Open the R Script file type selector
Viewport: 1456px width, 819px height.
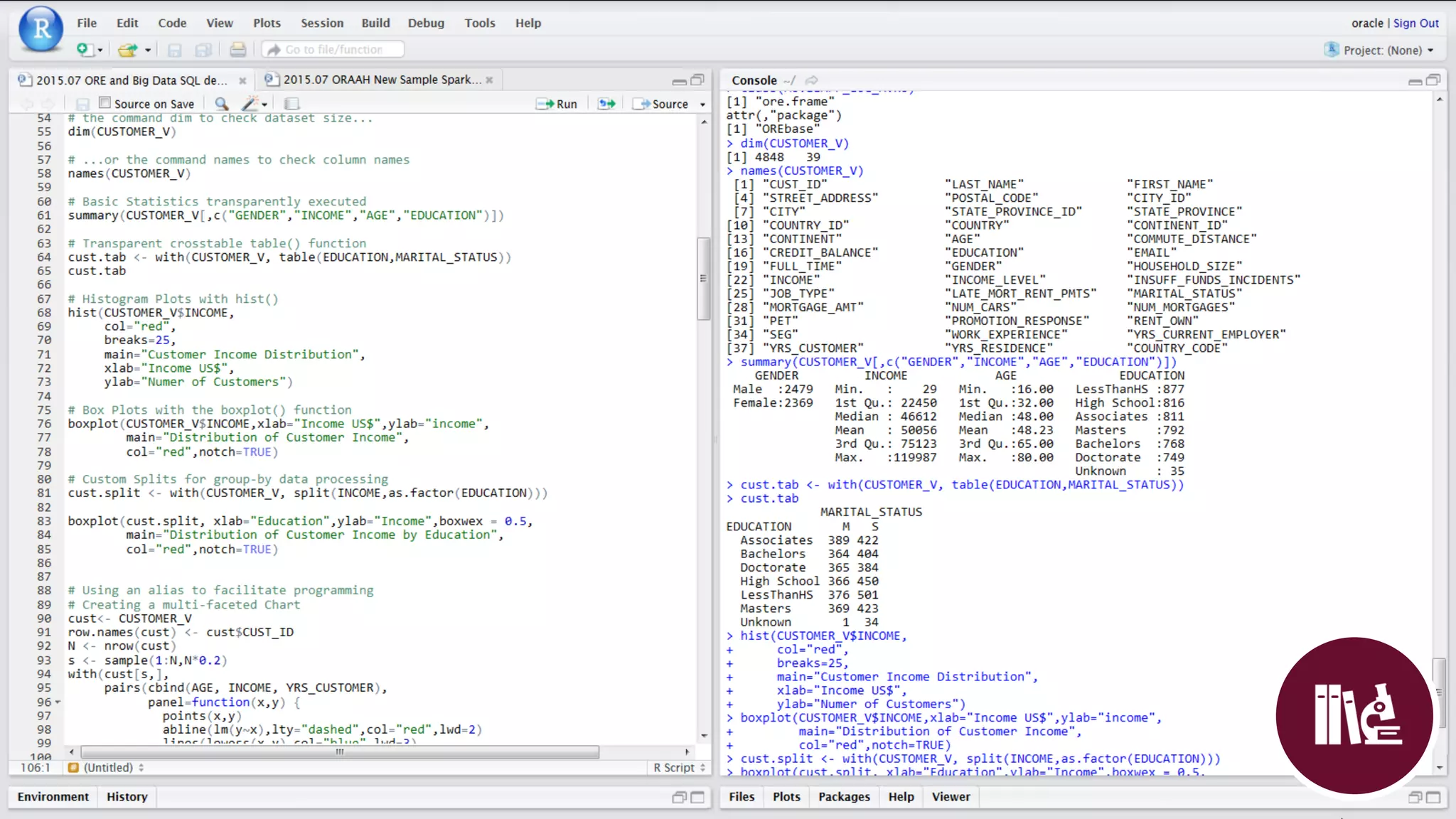[x=679, y=768]
